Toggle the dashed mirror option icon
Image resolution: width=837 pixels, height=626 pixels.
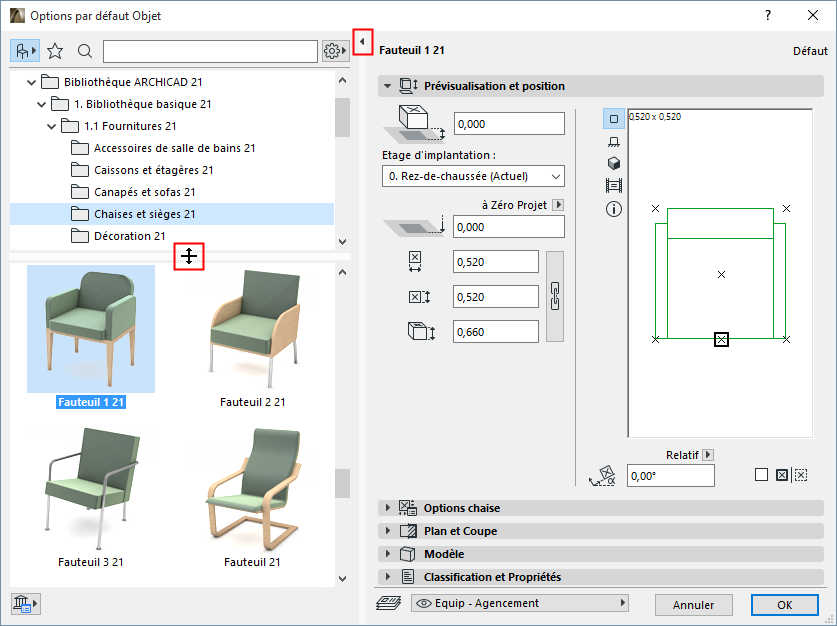tap(801, 474)
